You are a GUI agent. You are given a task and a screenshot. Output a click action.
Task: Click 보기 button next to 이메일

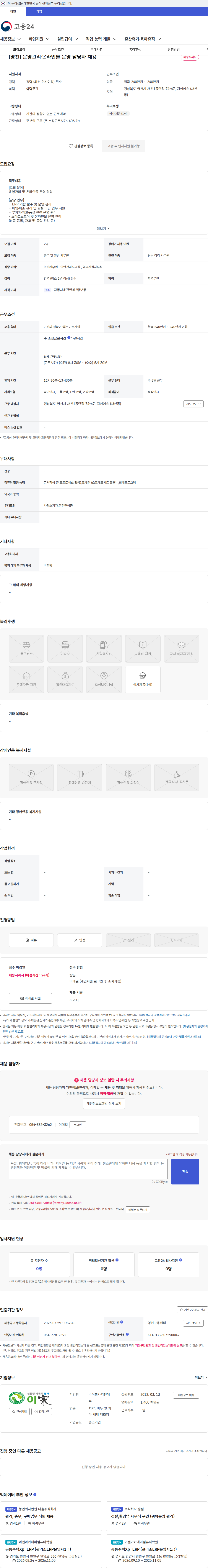pos(78,1125)
